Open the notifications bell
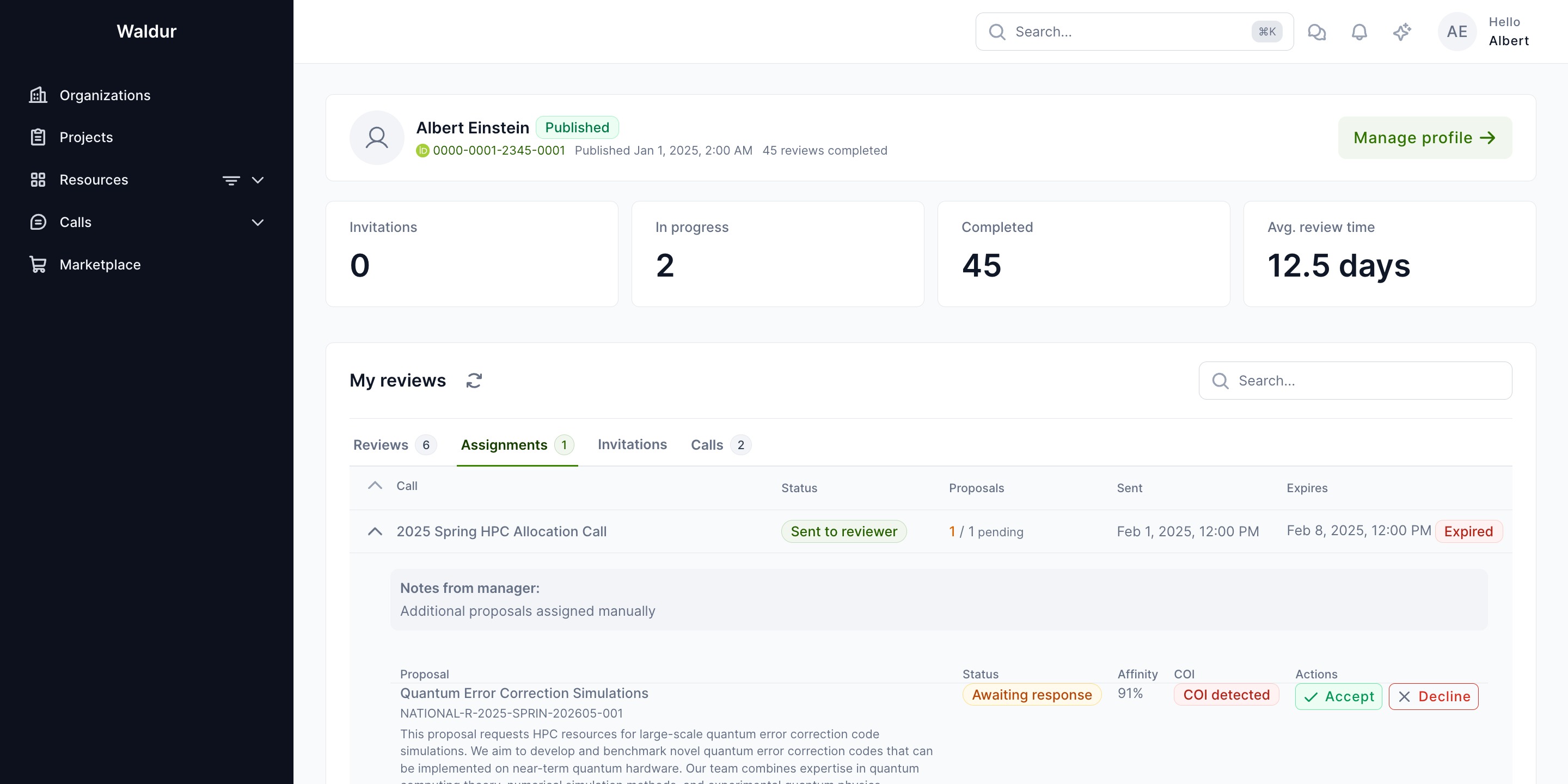 [1359, 32]
